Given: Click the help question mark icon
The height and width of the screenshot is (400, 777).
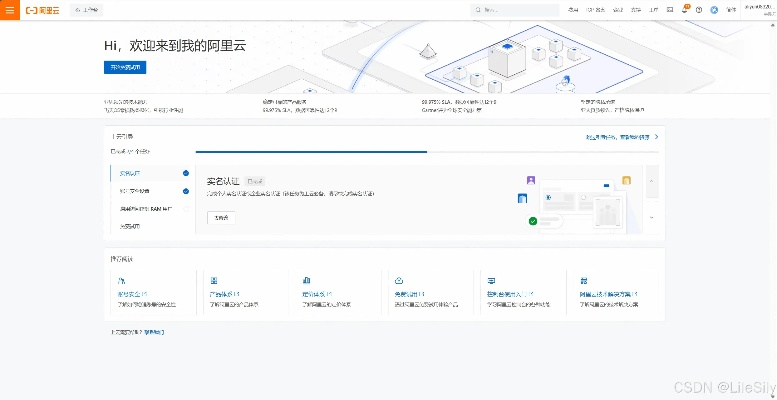Looking at the screenshot, I should click(699, 10).
